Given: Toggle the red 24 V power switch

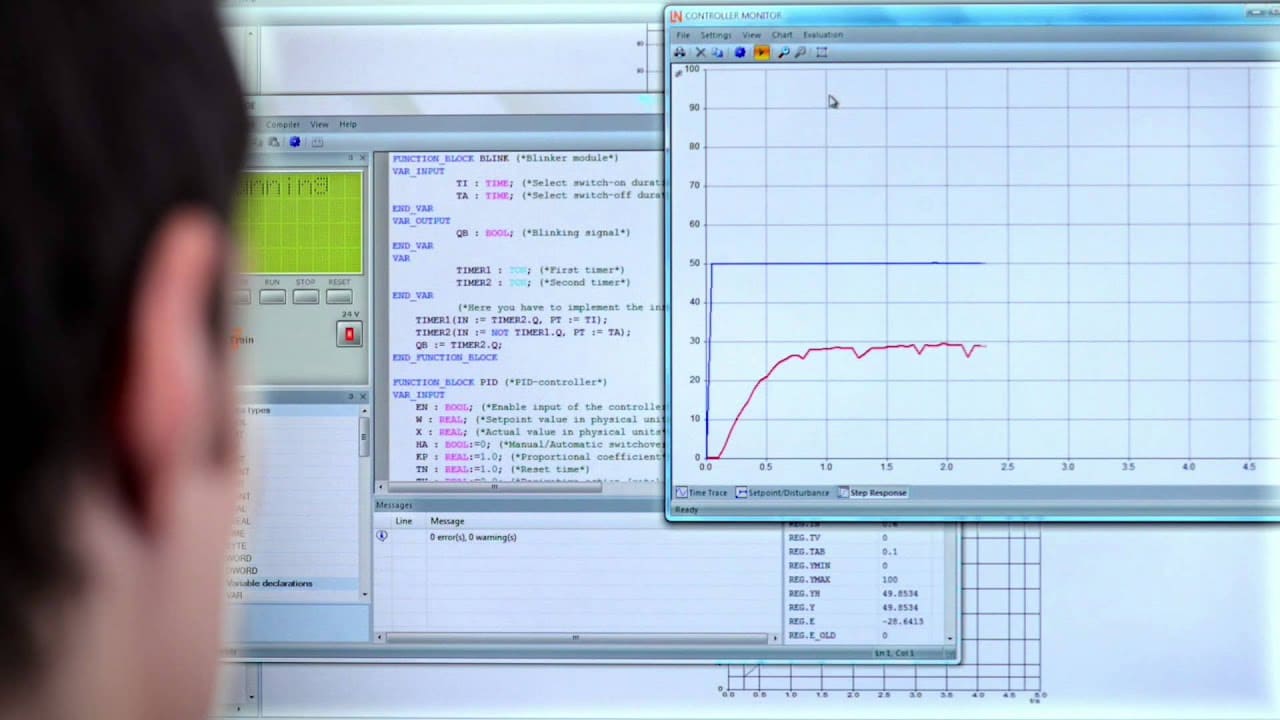Looking at the screenshot, I should pyautogui.click(x=349, y=334).
